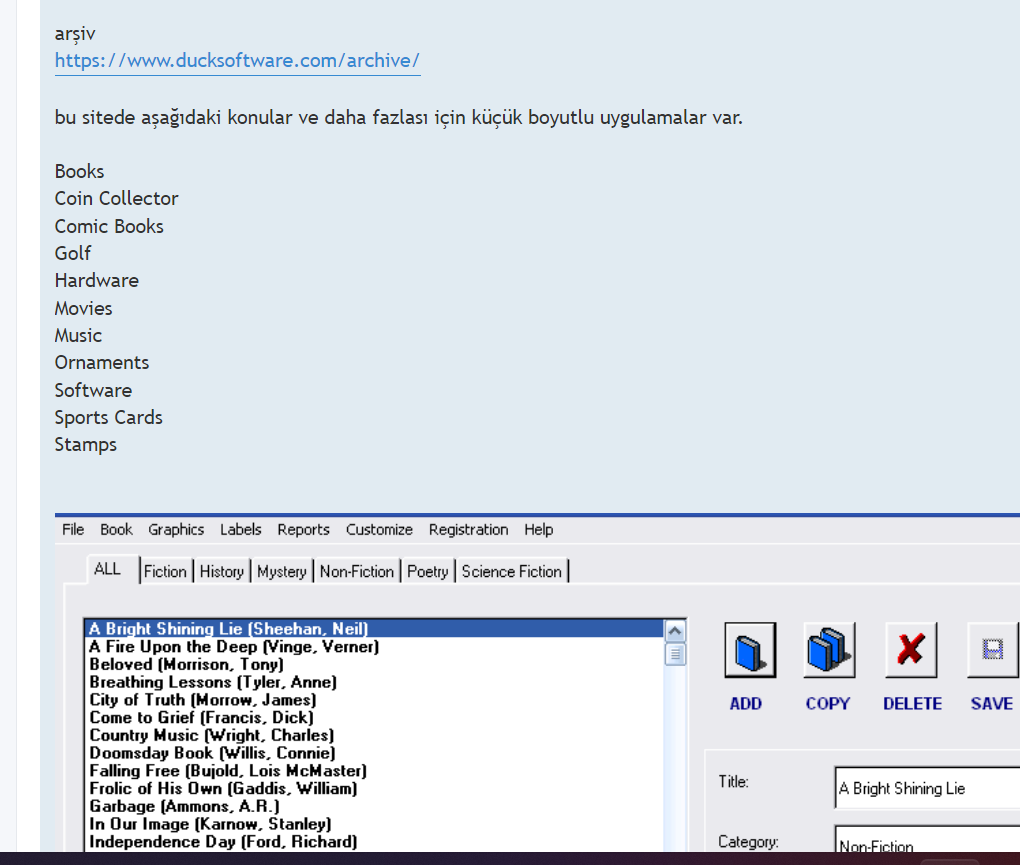The width and height of the screenshot is (1020, 865).
Task: Open the Registration menu
Action: coord(468,529)
